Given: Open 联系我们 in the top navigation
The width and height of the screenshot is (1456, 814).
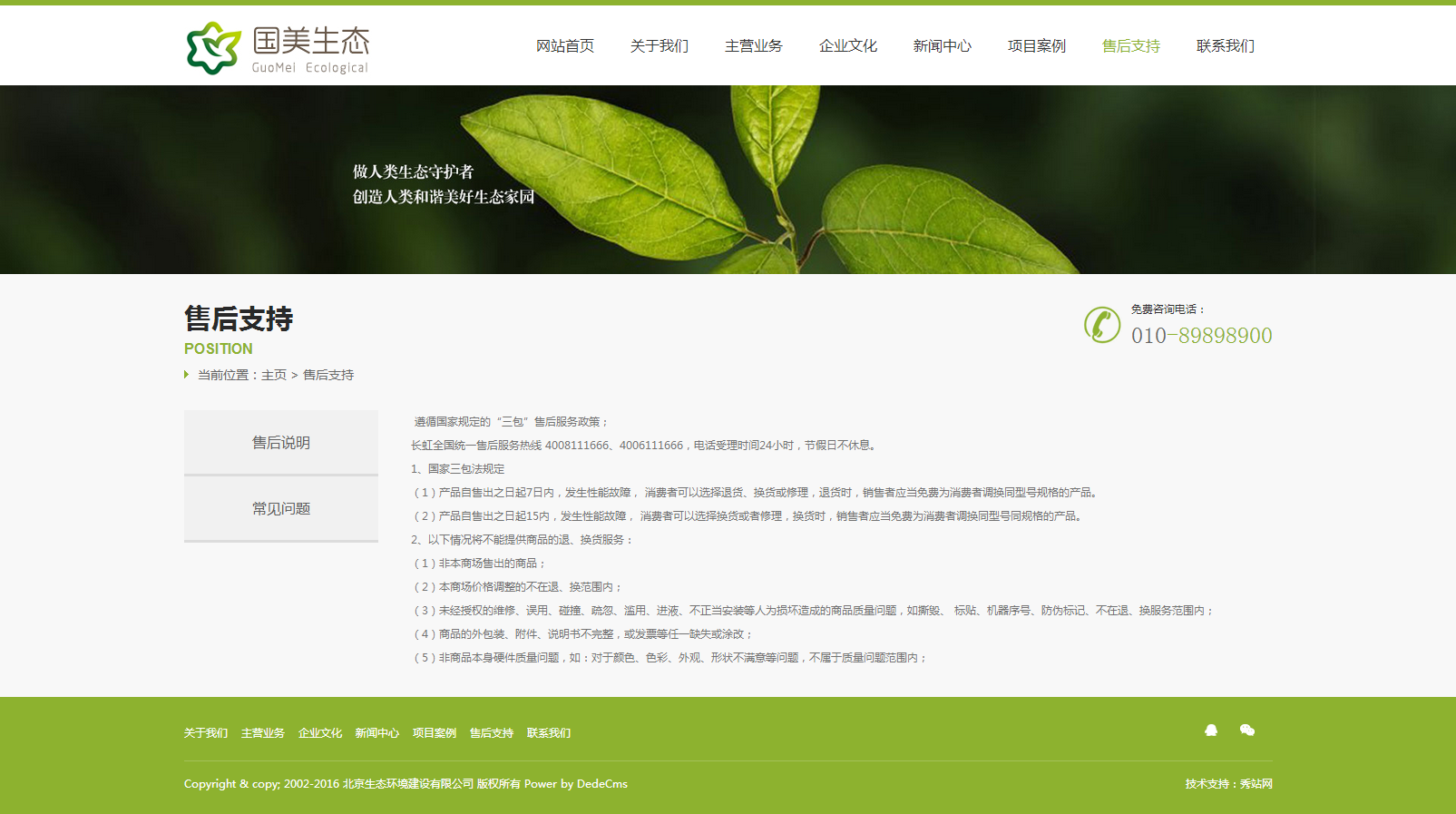Looking at the screenshot, I should point(1225,46).
